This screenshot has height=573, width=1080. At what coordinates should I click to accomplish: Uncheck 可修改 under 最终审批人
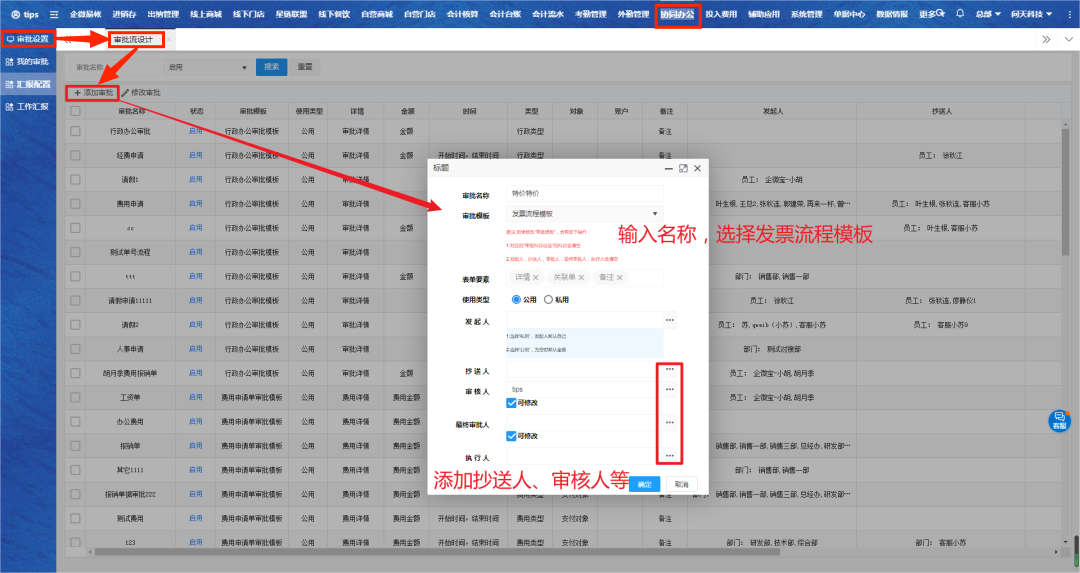[512, 436]
